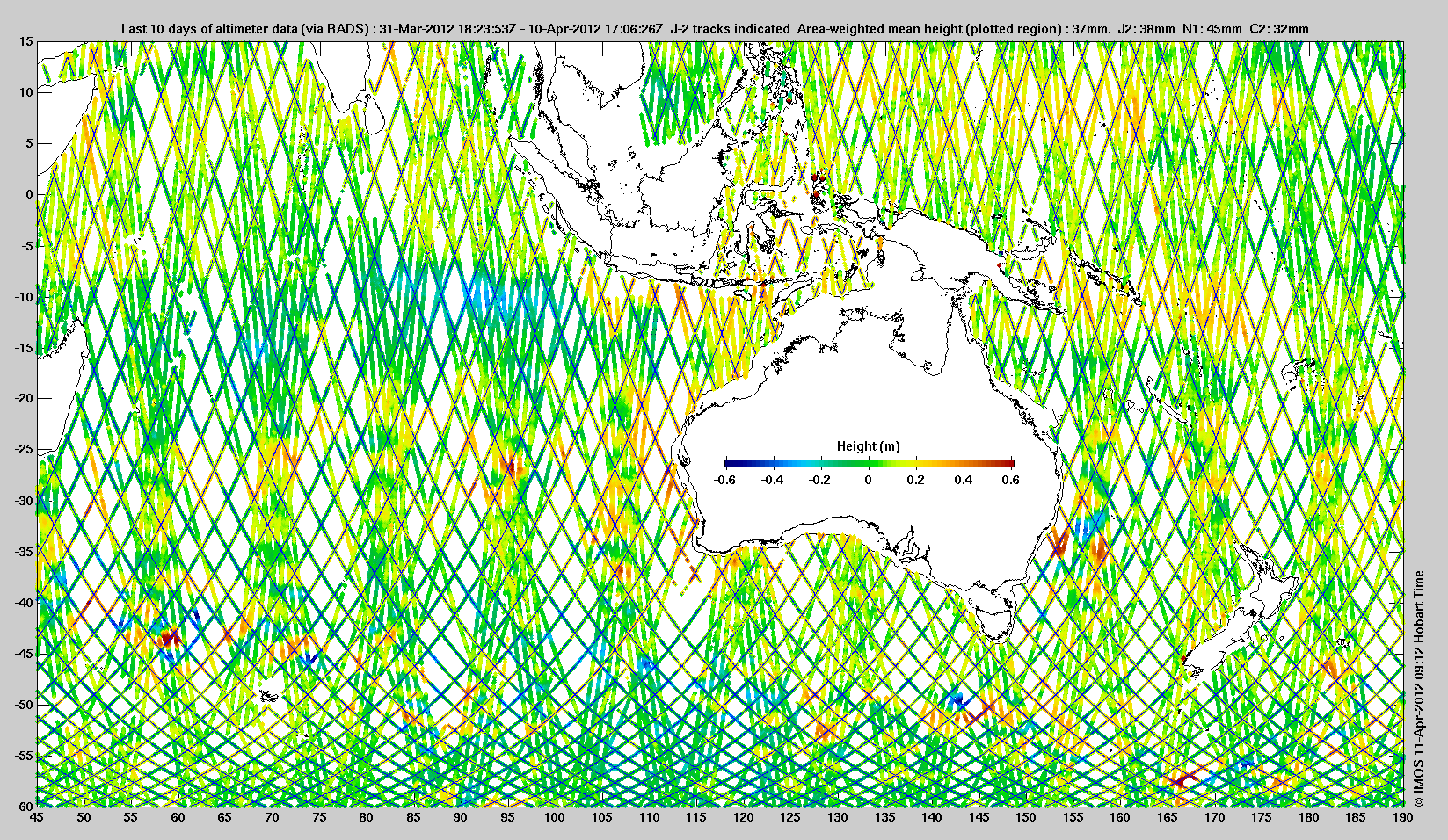This screenshot has width=1448, height=840.
Task: Click the '0.2' colorbar tick label
Action: click(916, 480)
